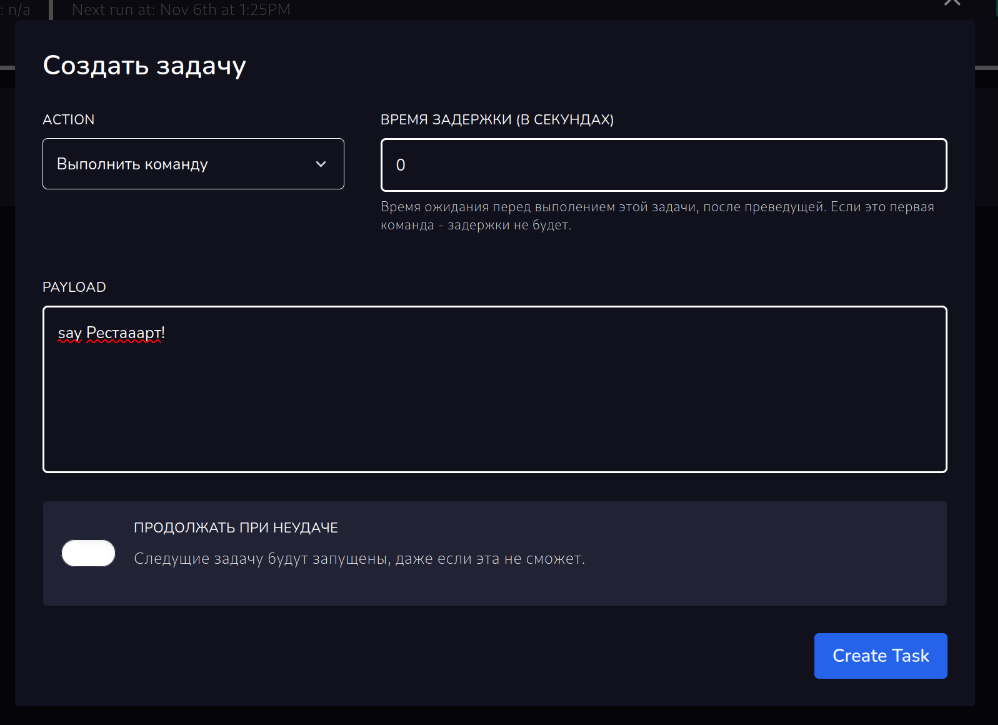Viewport: 998px width, 725px height.
Task: Click the ВРЕМЯ ЗАДЕРЖКИ (В СЕКУНДАХ) label
Action: 497,119
